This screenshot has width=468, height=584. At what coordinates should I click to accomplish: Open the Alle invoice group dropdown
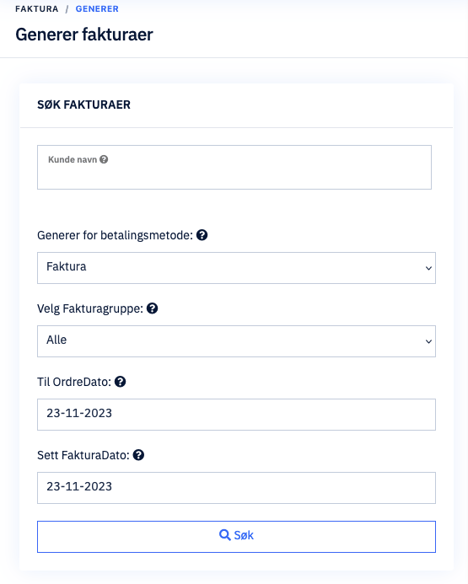236,341
